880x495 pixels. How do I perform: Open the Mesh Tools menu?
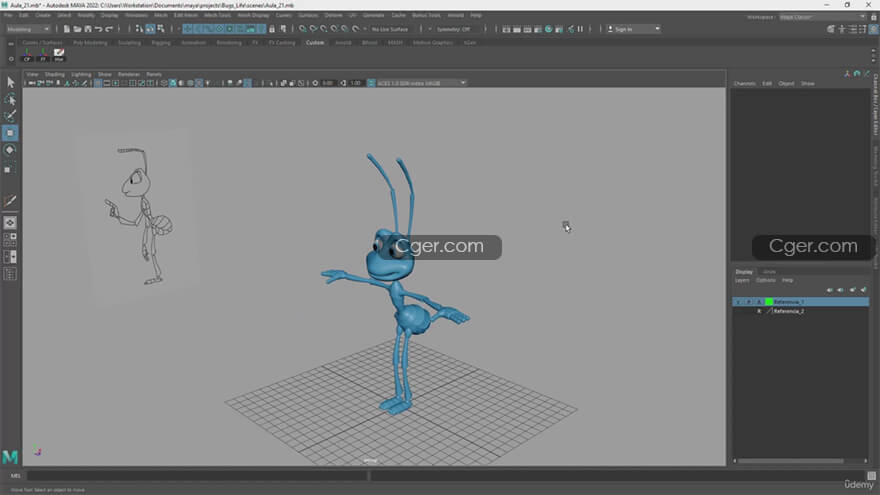217,15
